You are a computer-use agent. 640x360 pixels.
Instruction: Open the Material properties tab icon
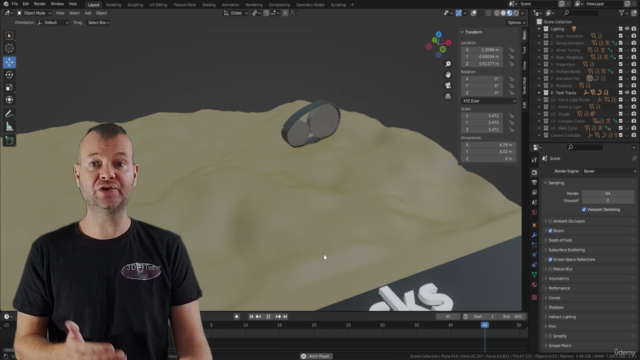click(x=534, y=284)
